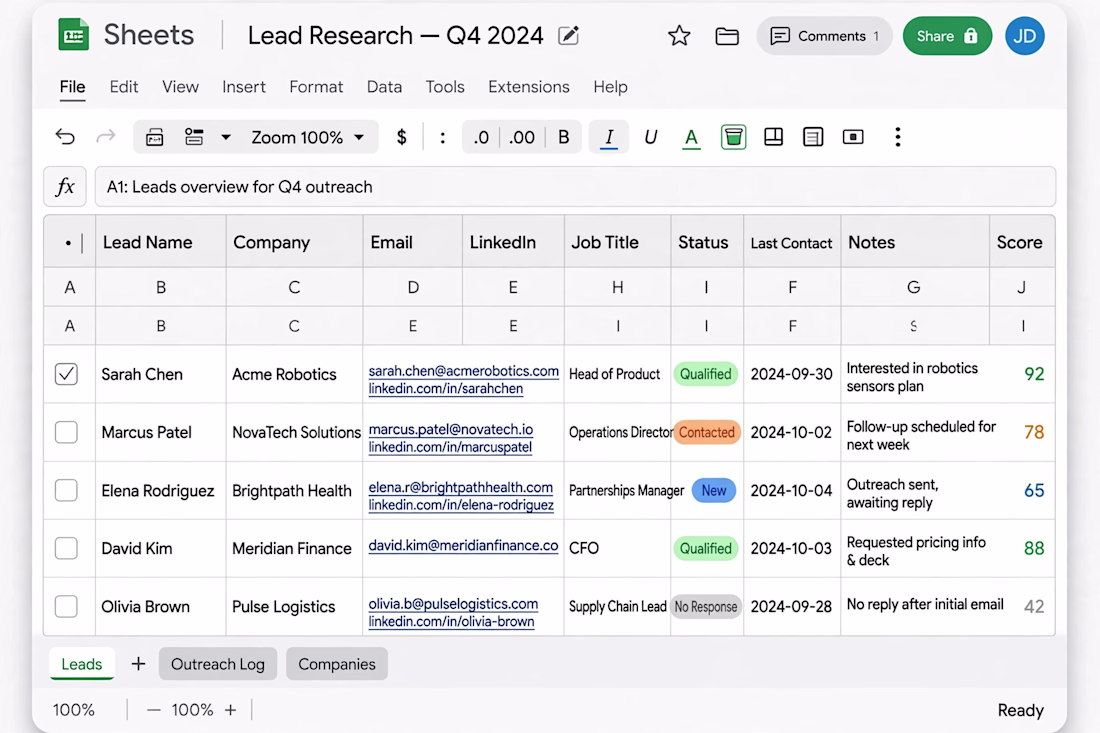
Task: Check the Olivia Brown row checkbox
Action: coord(67,607)
